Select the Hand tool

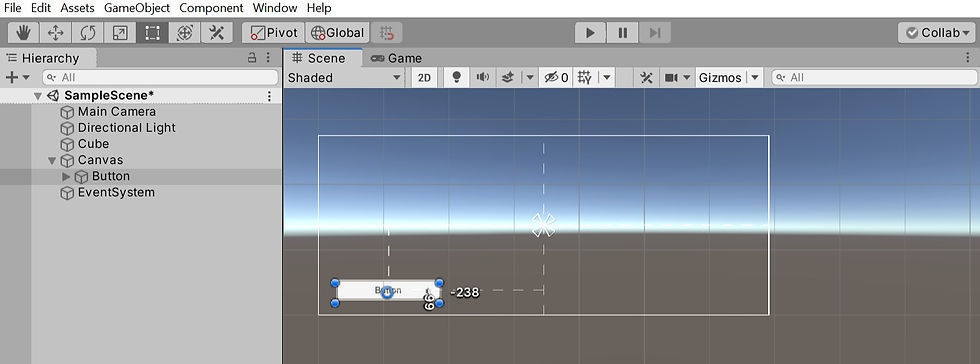click(x=23, y=33)
